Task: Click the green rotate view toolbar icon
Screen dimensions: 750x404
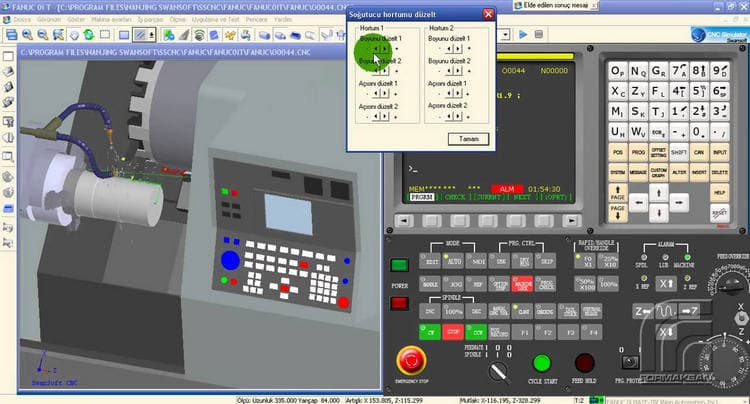Action: pyautogui.click(x=89, y=35)
